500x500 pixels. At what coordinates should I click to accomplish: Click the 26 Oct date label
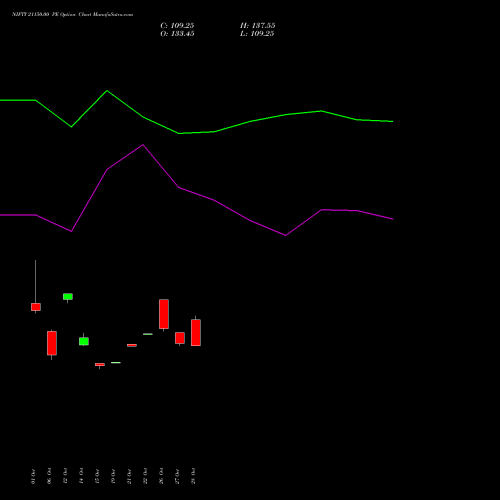point(161,476)
